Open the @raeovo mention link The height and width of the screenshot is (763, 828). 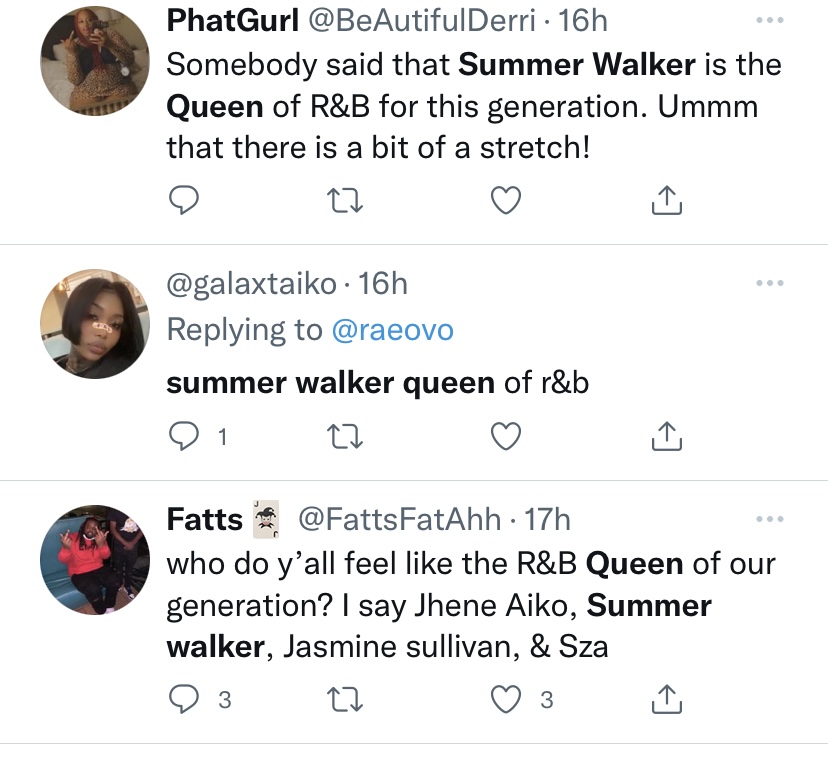tap(392, 331)
